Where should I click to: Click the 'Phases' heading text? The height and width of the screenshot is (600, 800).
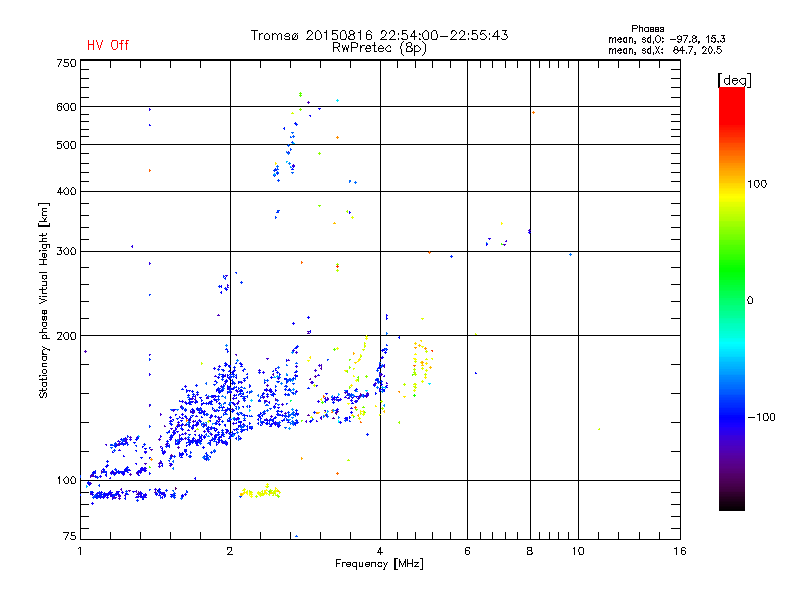(647, 29)
